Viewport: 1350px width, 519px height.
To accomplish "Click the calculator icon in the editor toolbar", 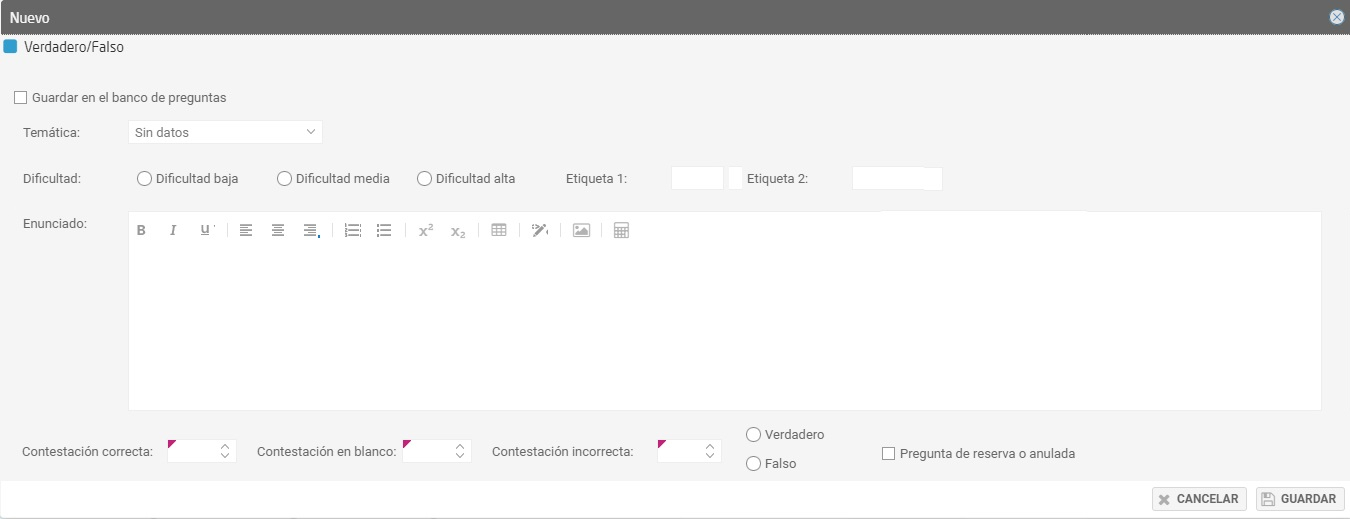I will point(621,231).
